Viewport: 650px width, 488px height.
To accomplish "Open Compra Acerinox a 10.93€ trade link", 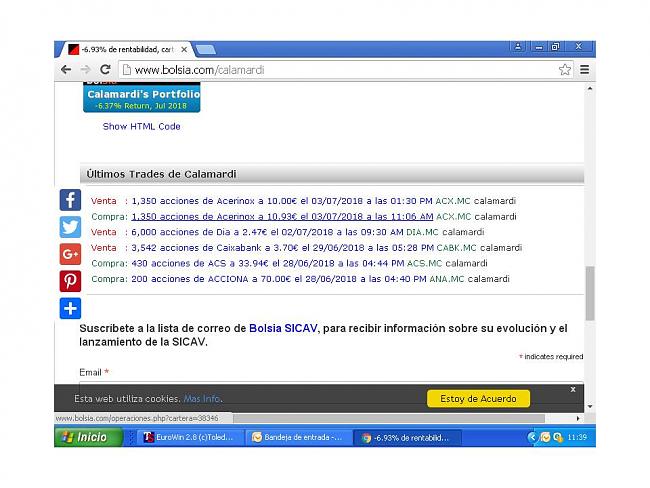I will point(282,217).
